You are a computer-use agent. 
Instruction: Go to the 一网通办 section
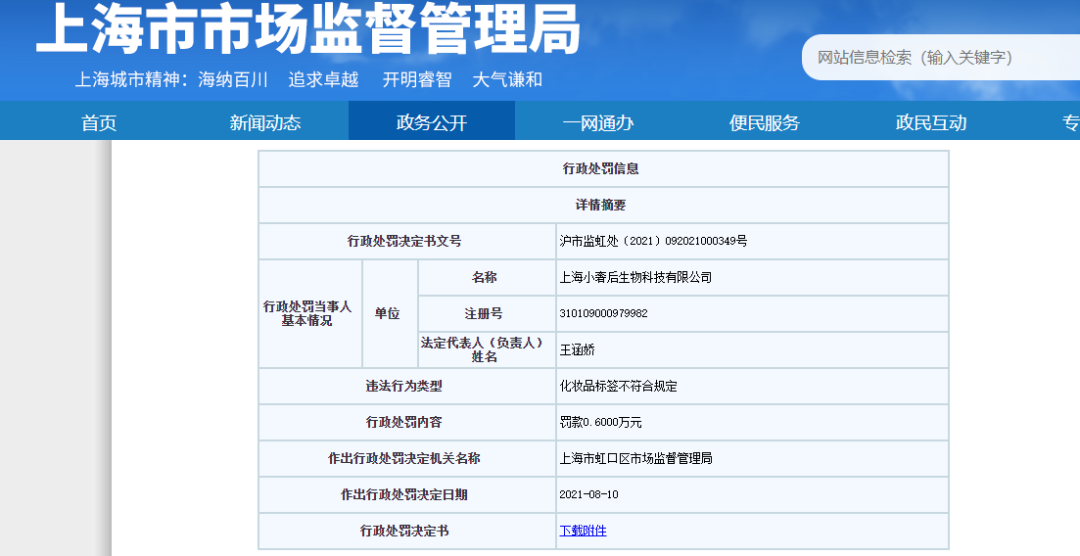point(598,123)
